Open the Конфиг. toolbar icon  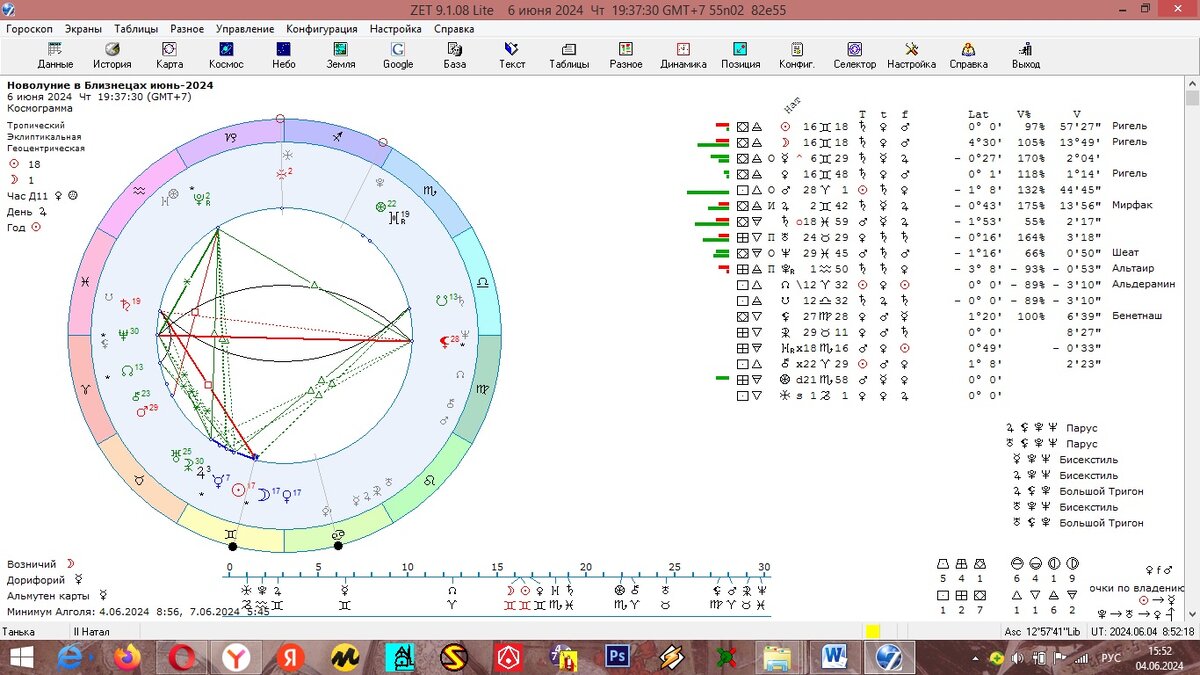(x=797, y=55)
